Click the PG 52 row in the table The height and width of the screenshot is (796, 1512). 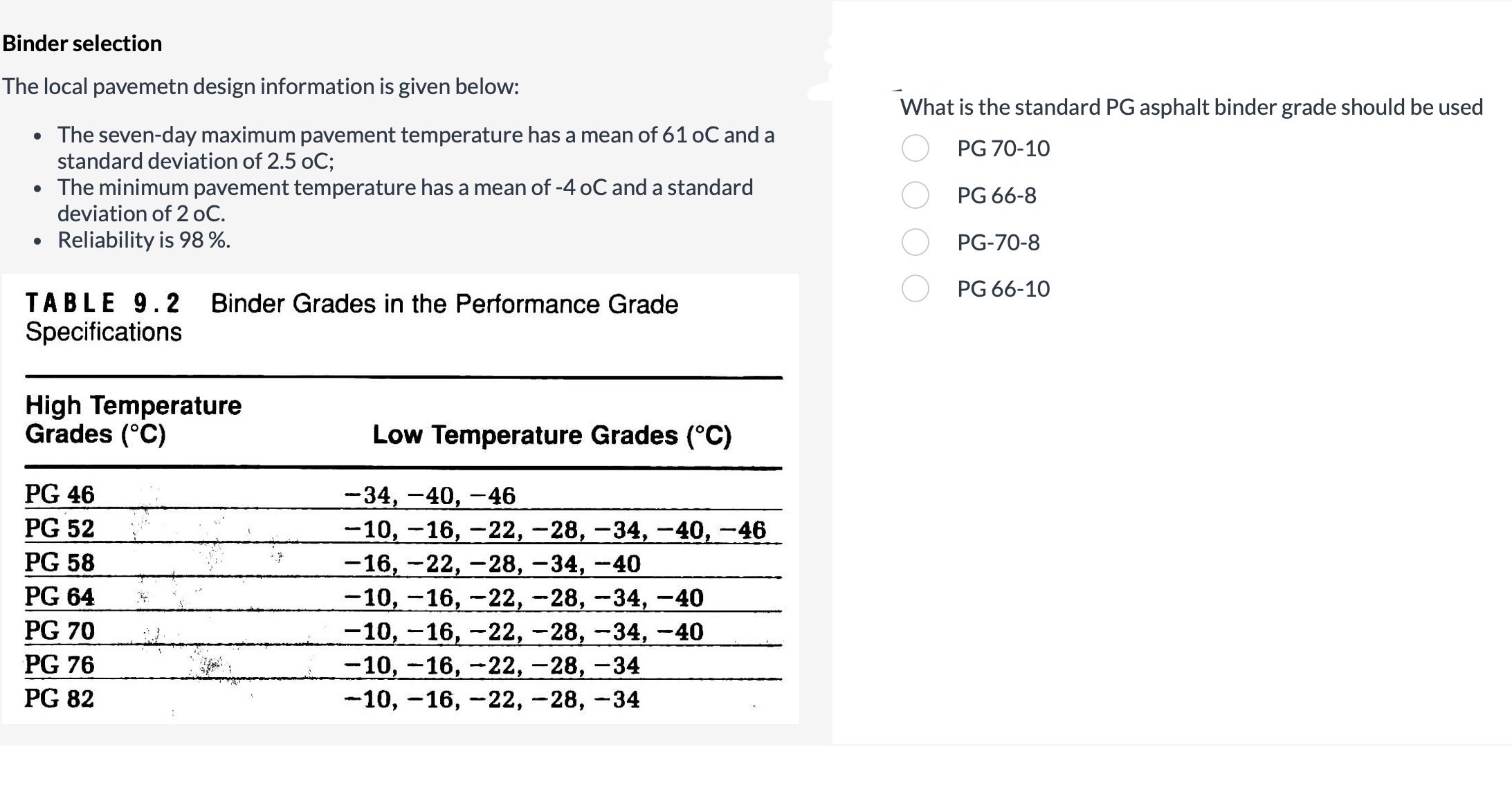tap(59, 529)
